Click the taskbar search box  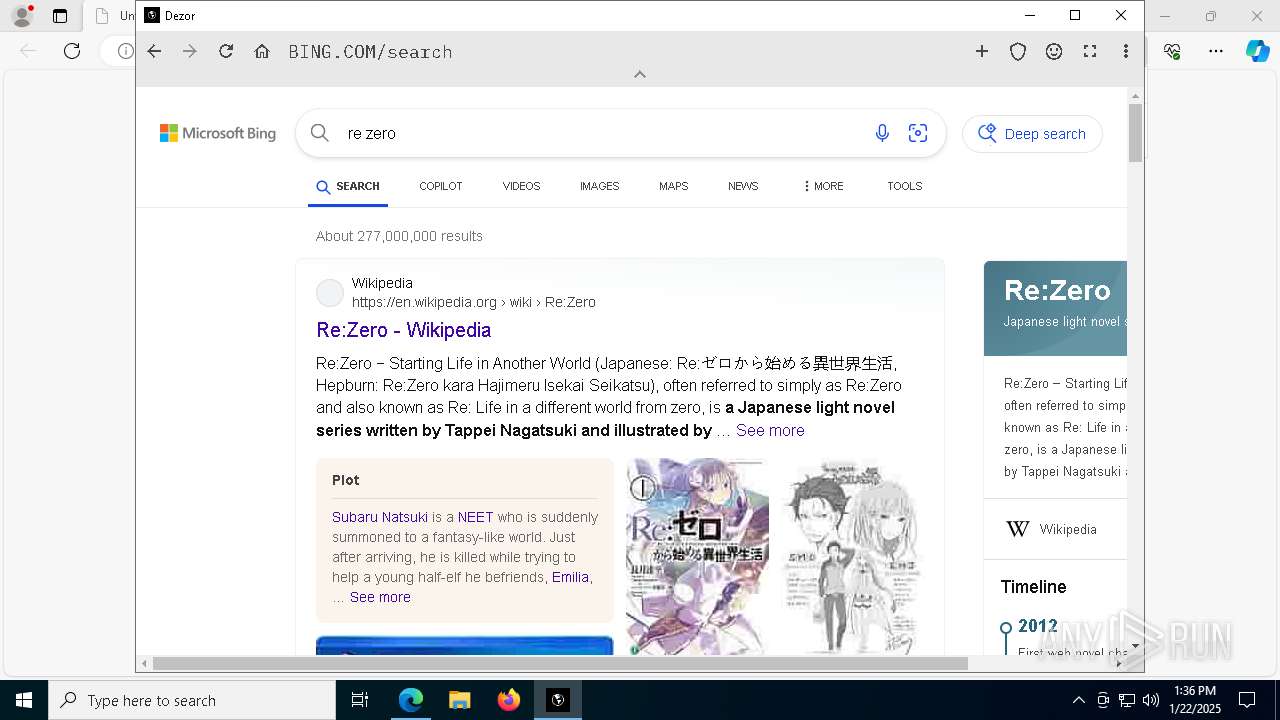pos(192,700)
